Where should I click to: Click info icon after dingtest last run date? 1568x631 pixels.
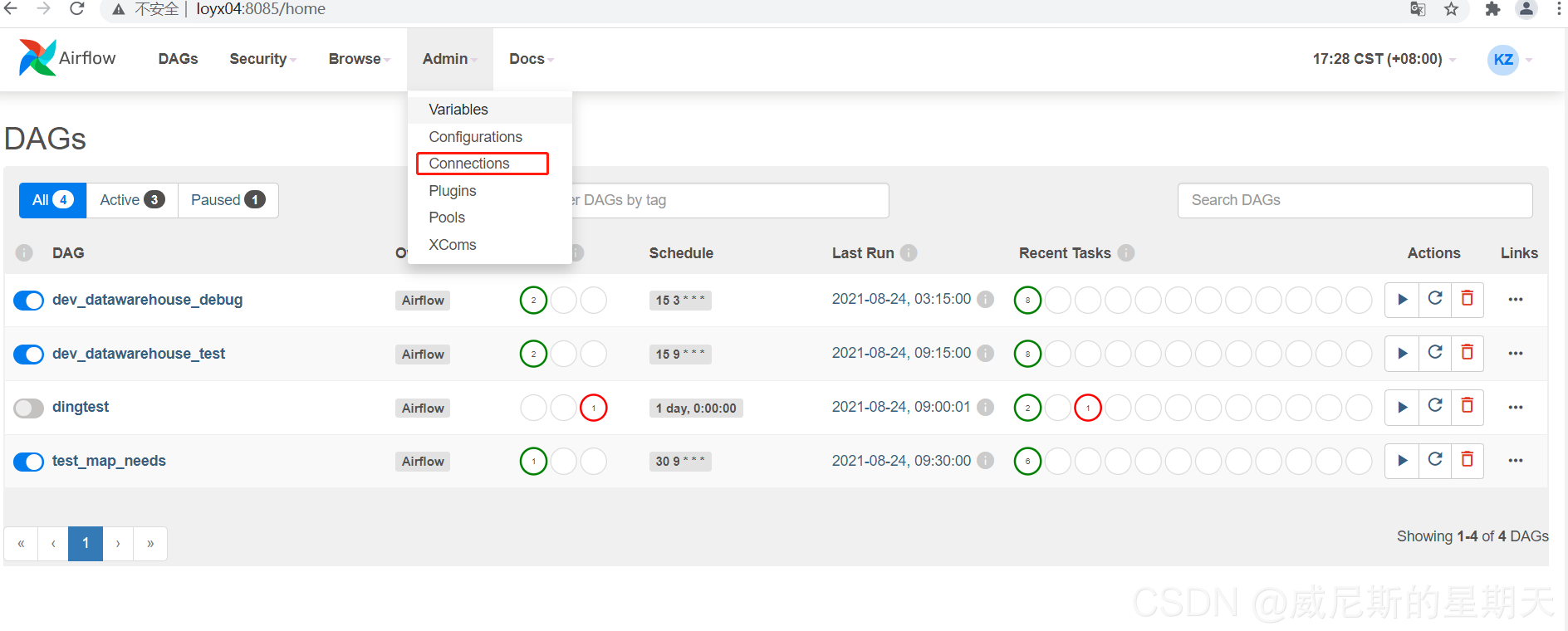[x=986, y=407]
